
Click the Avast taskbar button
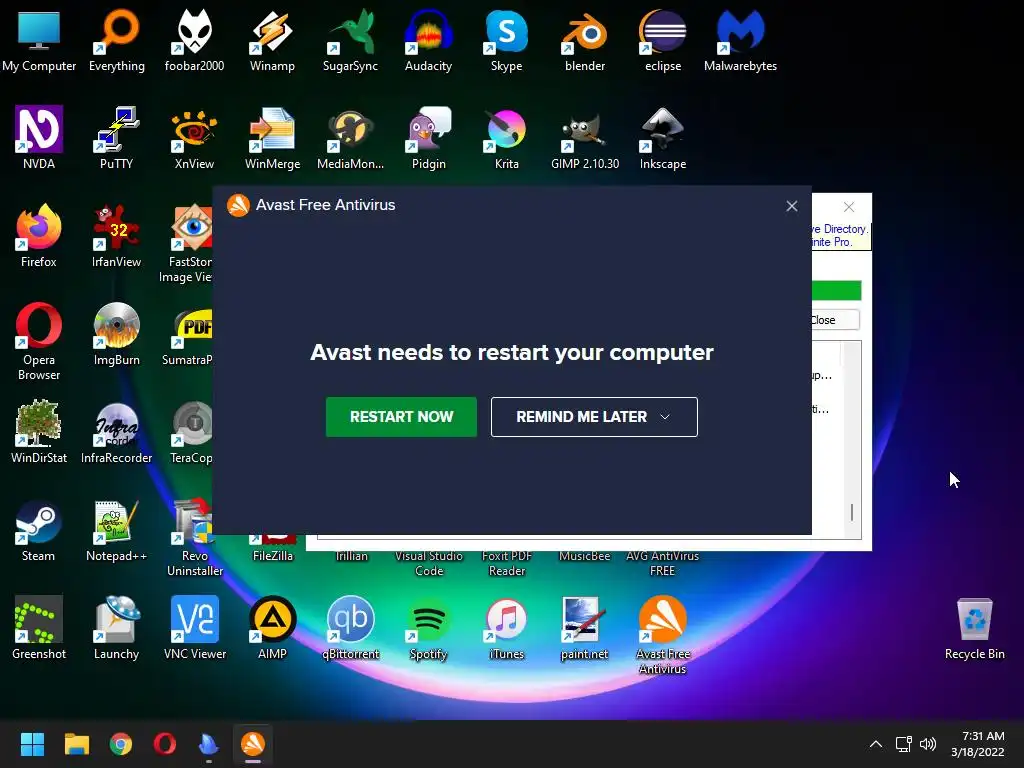[253, 744]
